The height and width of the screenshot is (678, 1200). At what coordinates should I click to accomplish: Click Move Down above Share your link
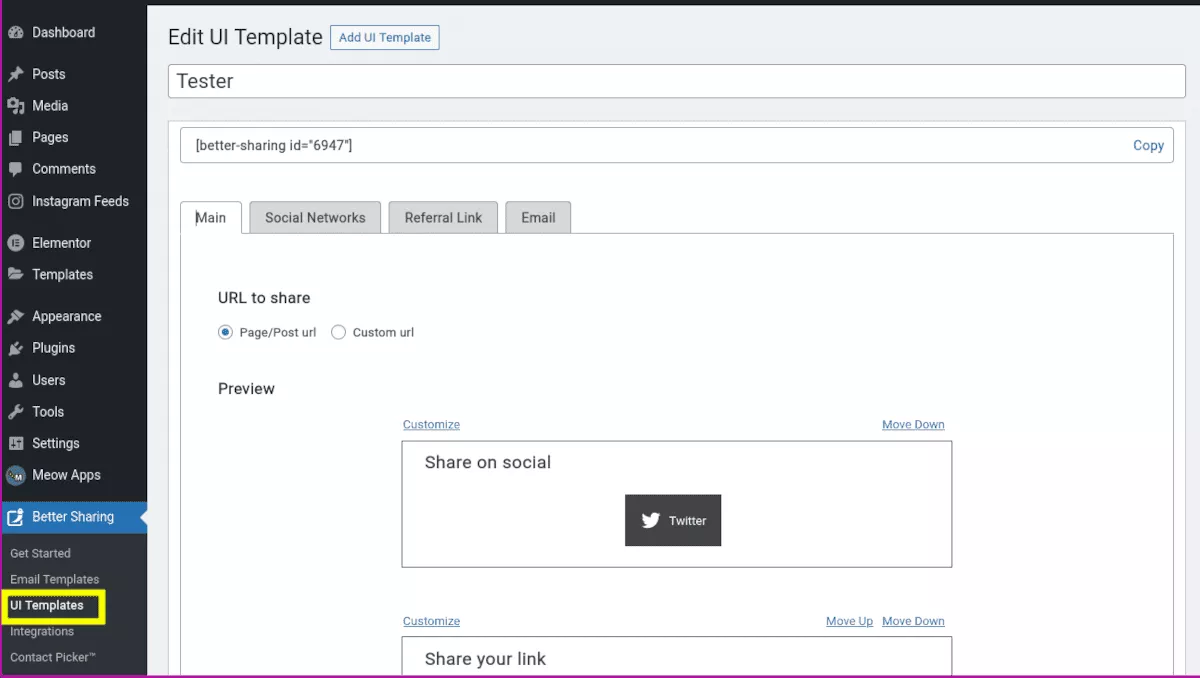pyautogui.click(x=913, y=621)
